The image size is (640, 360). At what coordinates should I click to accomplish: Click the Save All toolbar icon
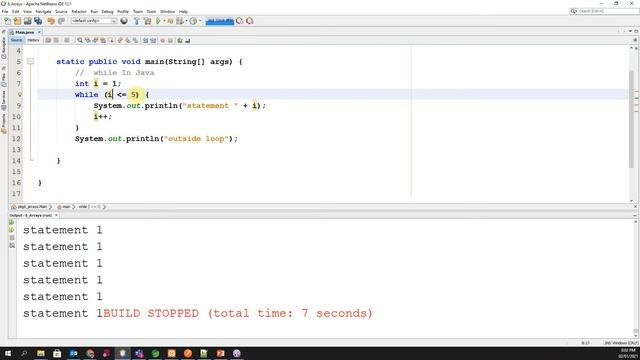point(38,21)
